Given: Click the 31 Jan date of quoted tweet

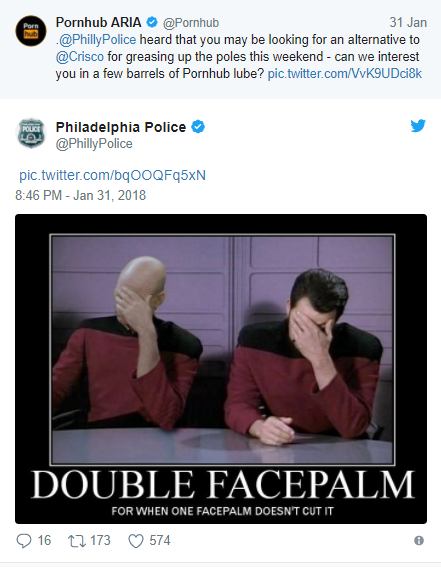Looking at the screenshot, I should (408, 23).
